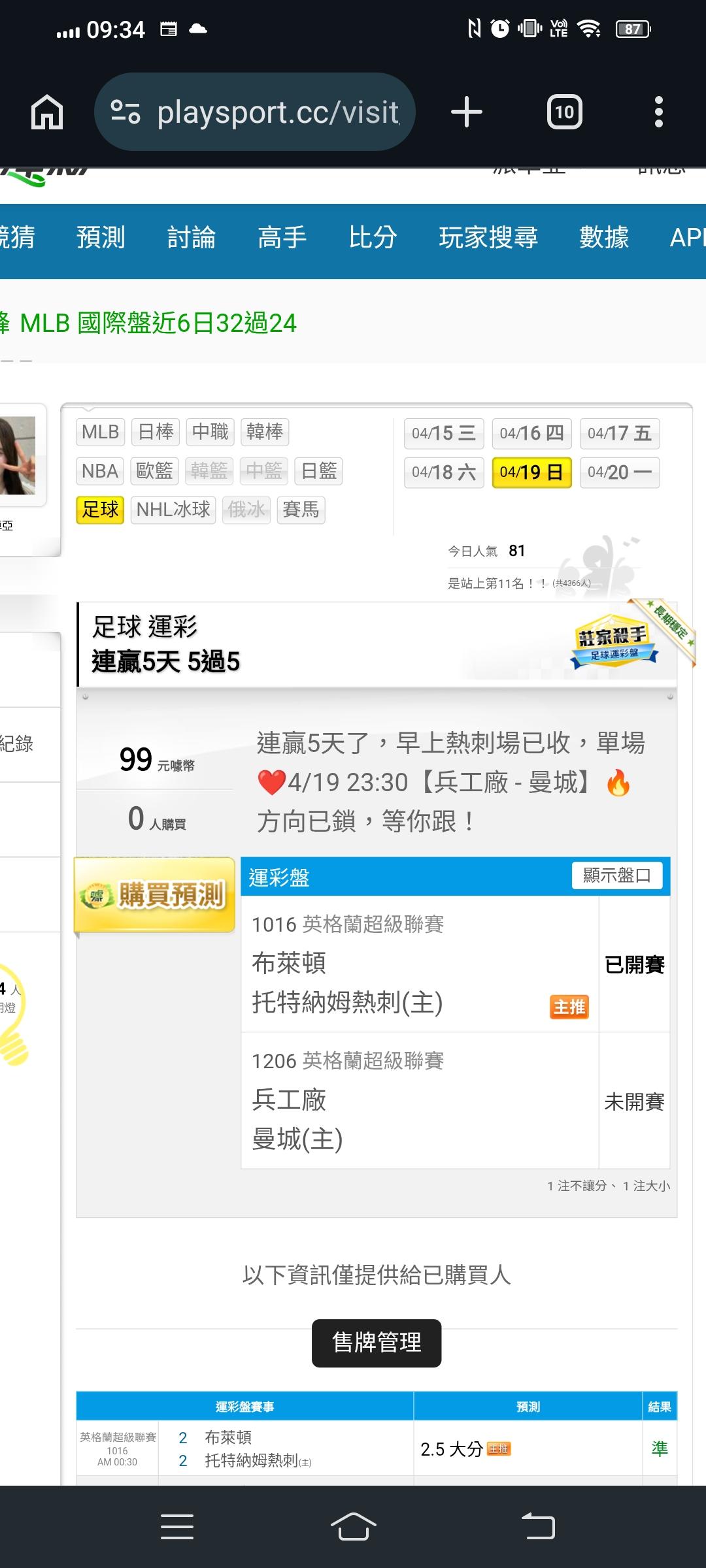
Task: Open the browser three-dot menu
Action: pyautogui.click(x=658, y=112)
